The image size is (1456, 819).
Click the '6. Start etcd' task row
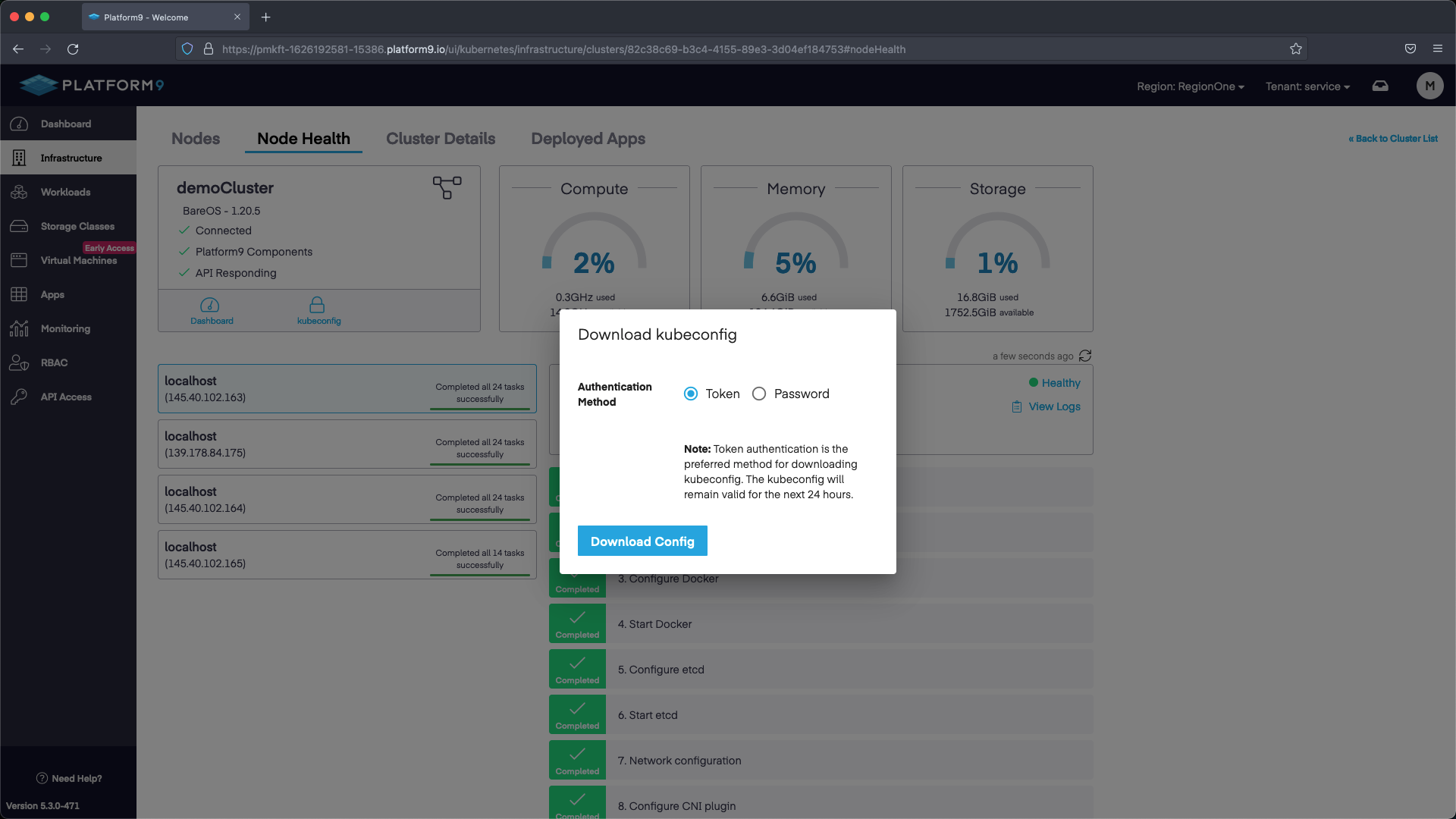(821, 714)
